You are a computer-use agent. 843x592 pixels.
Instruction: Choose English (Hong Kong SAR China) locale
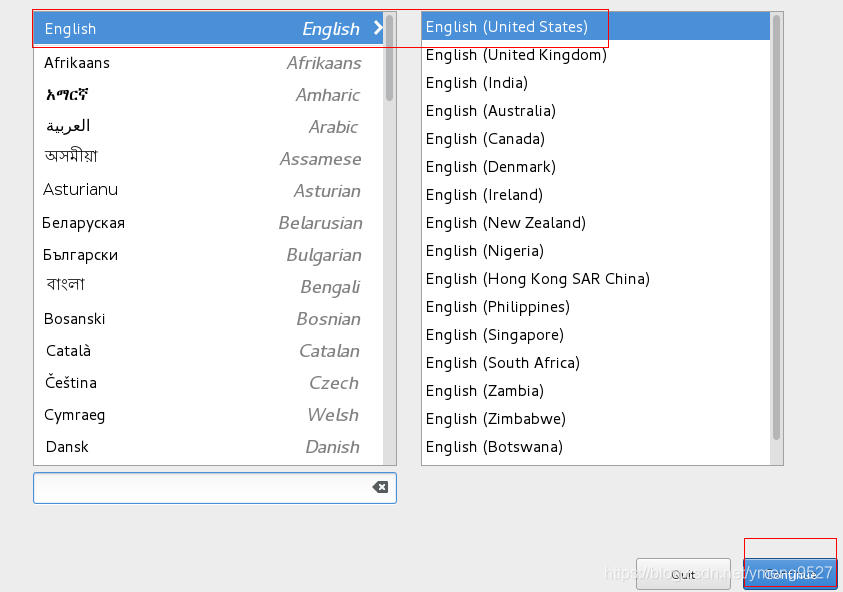[596, 278]
